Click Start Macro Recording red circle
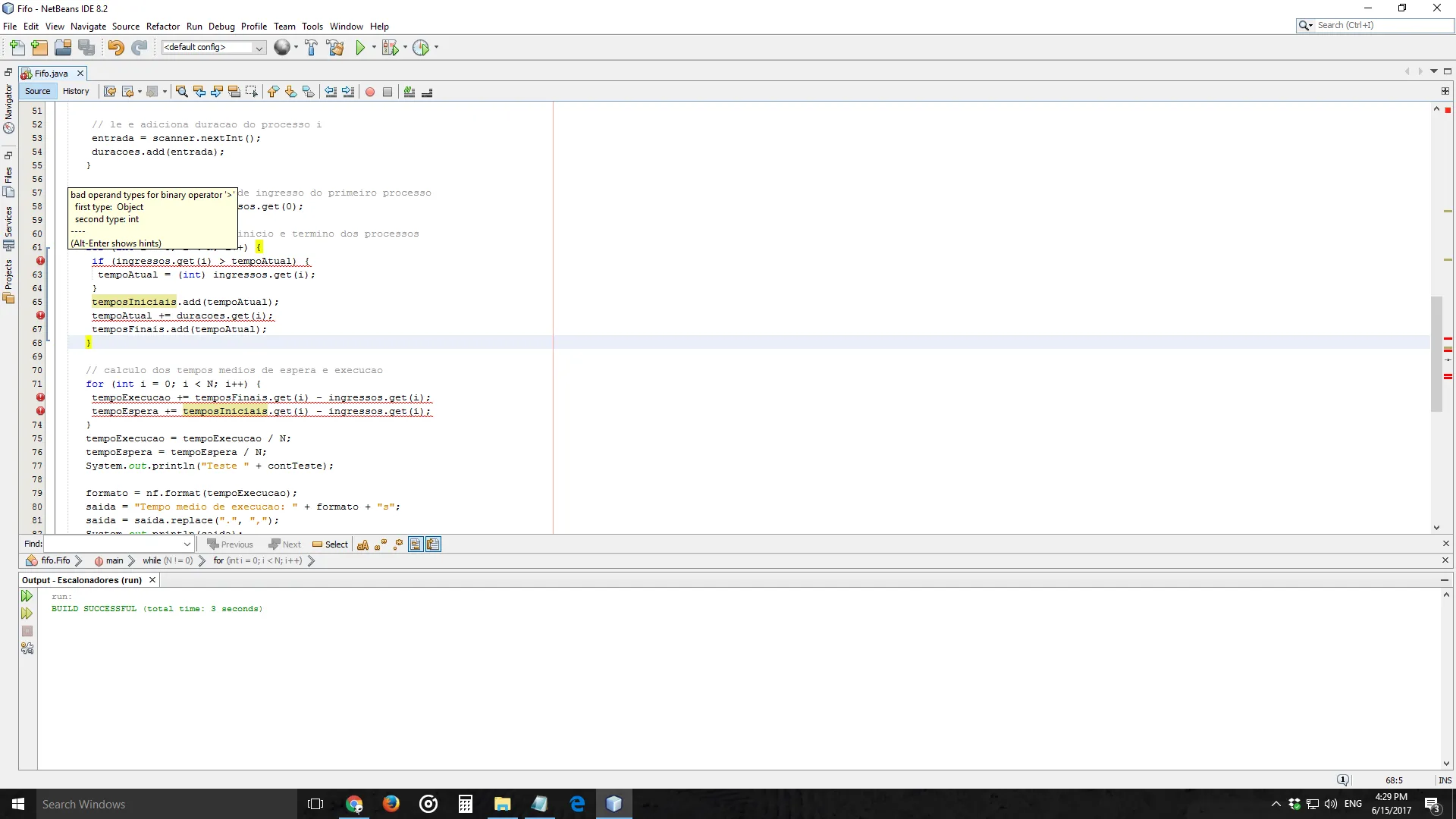1456x819 pixels. 370,92
